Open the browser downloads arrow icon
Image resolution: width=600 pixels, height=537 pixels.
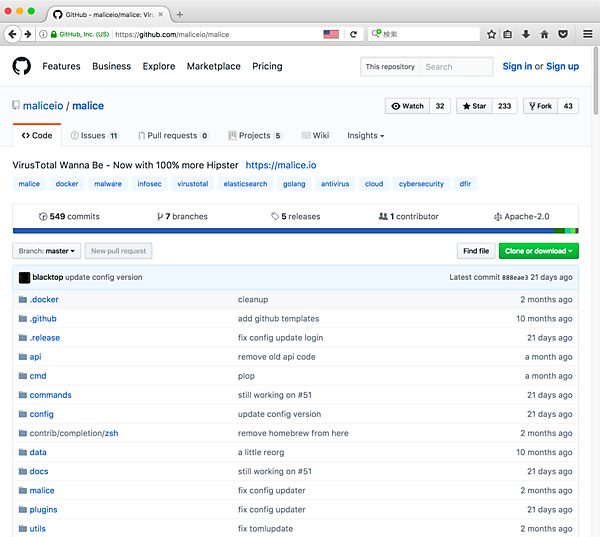(x=526, y=34)
